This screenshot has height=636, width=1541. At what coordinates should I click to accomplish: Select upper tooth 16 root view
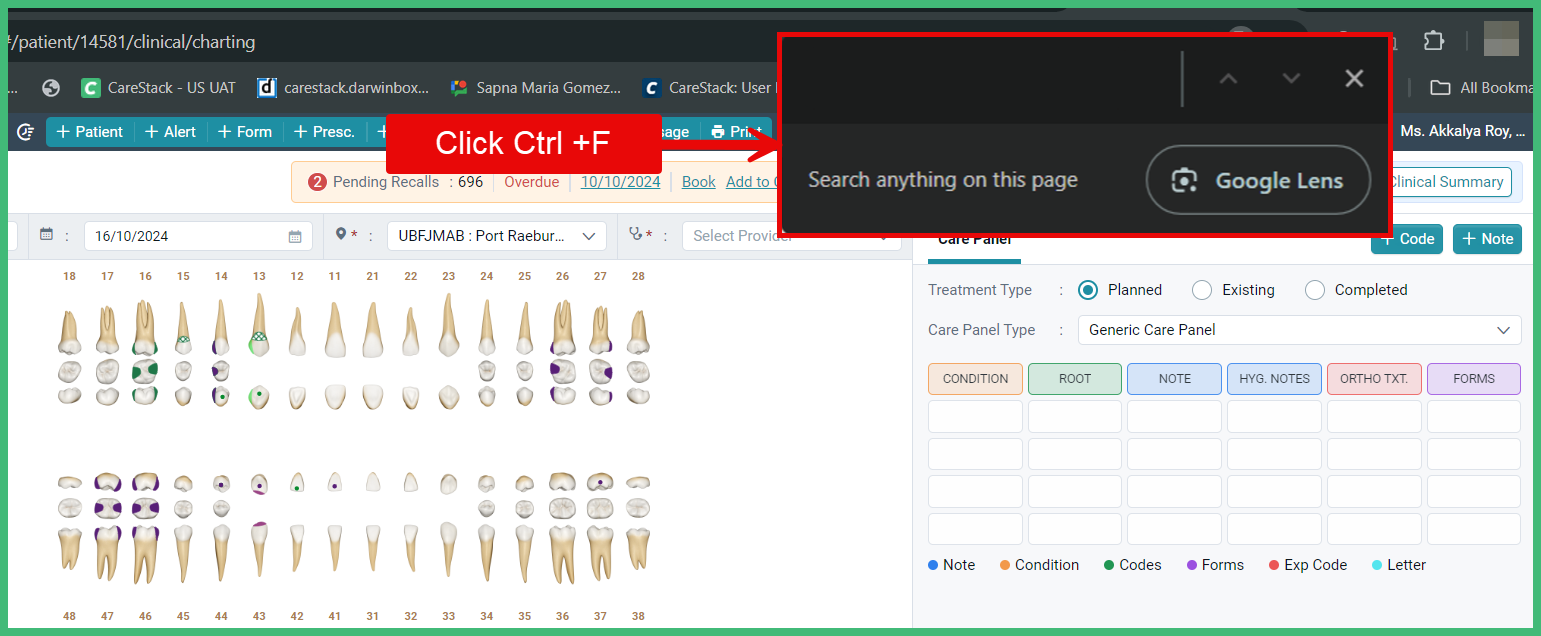click(x=145, y=328)
